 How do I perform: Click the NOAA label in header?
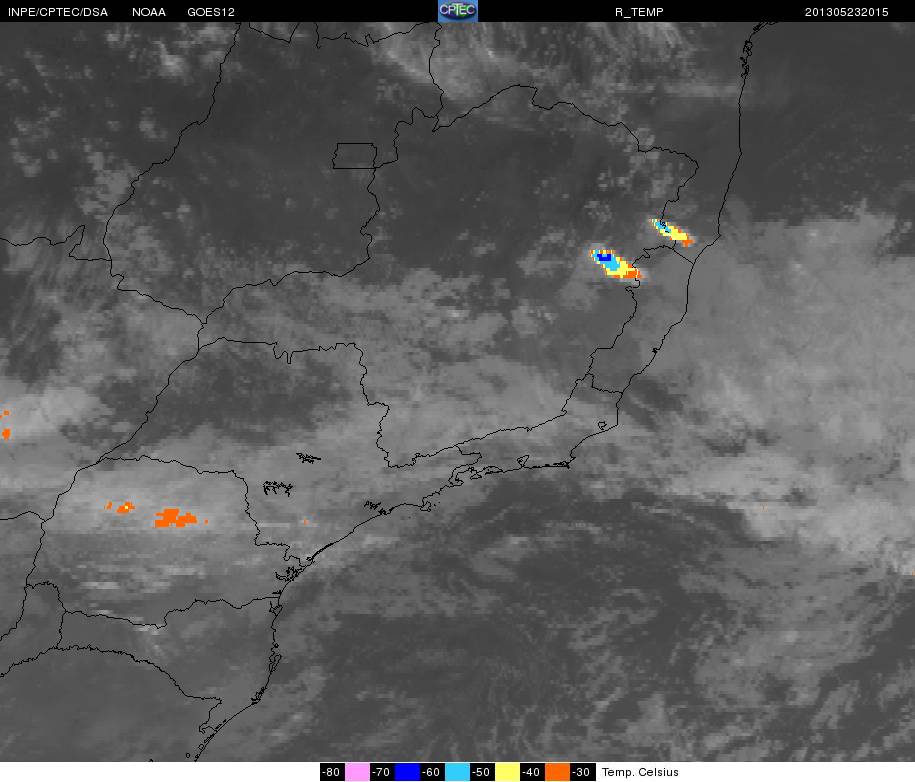point(149,12)
